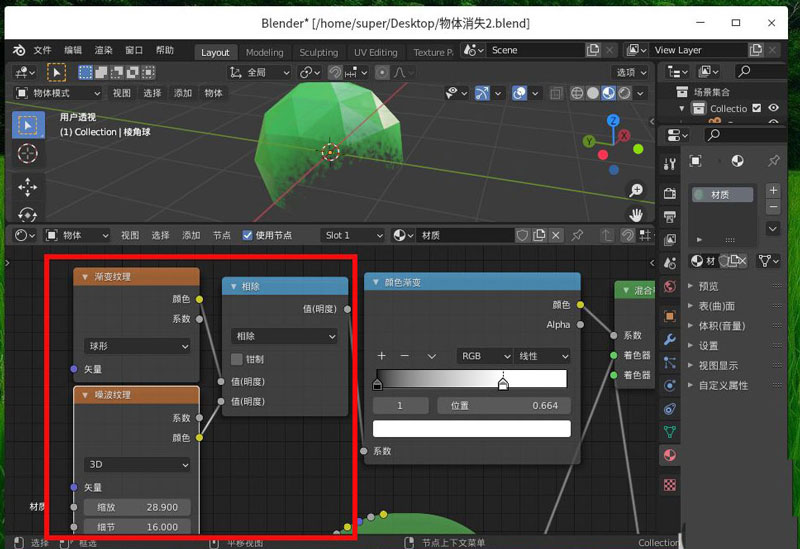Click the 选项 button in viewport header
Viewport: 800px width, 549px height.
(629, 72)
